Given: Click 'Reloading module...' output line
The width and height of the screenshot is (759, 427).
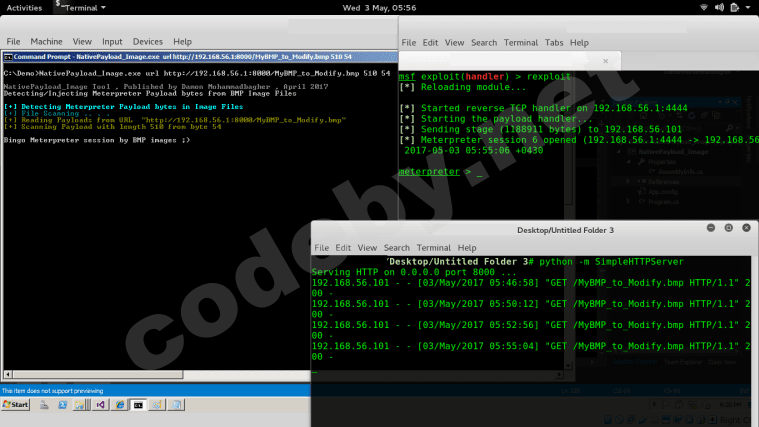Looking at the screenshot, I should (x=462, y=87).
